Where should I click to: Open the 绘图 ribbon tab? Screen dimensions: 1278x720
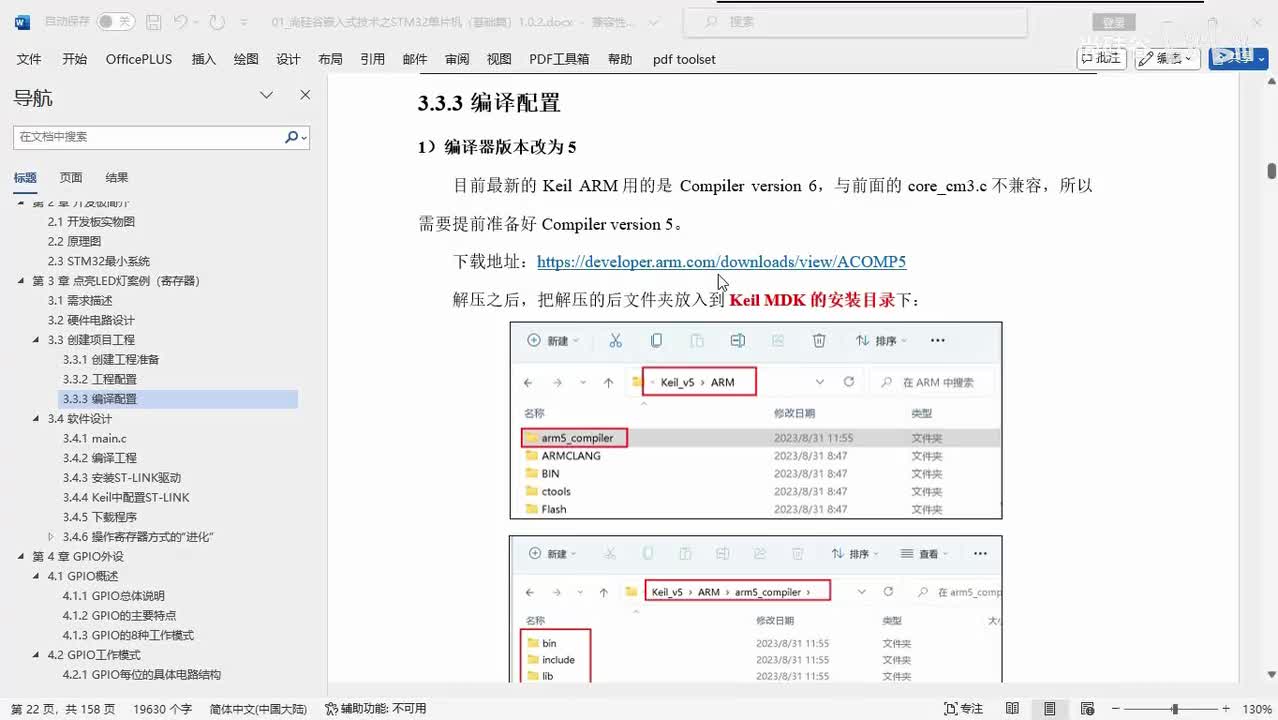[246, 59]
